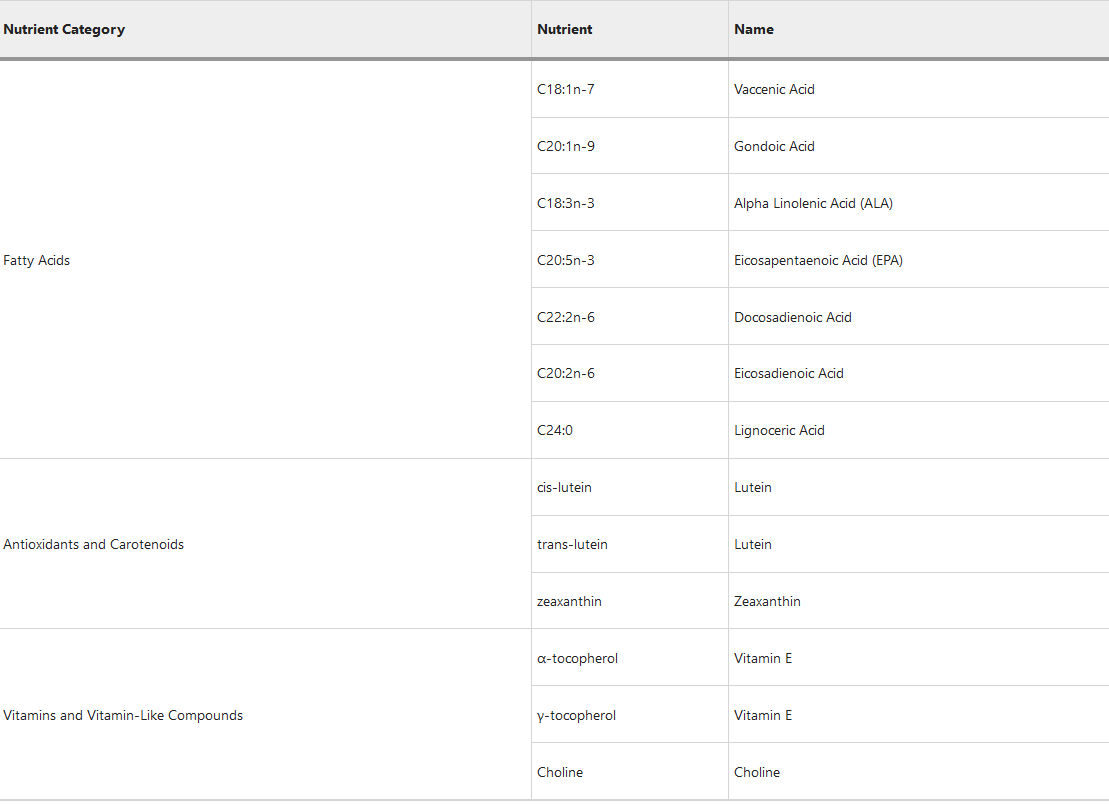
Task: Click the Vaccenic Acid name cell
Action: click(x=919, y=89)
